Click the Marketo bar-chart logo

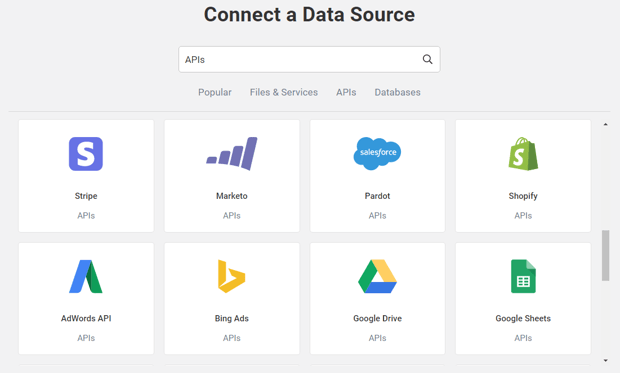(x=232, y=153)
